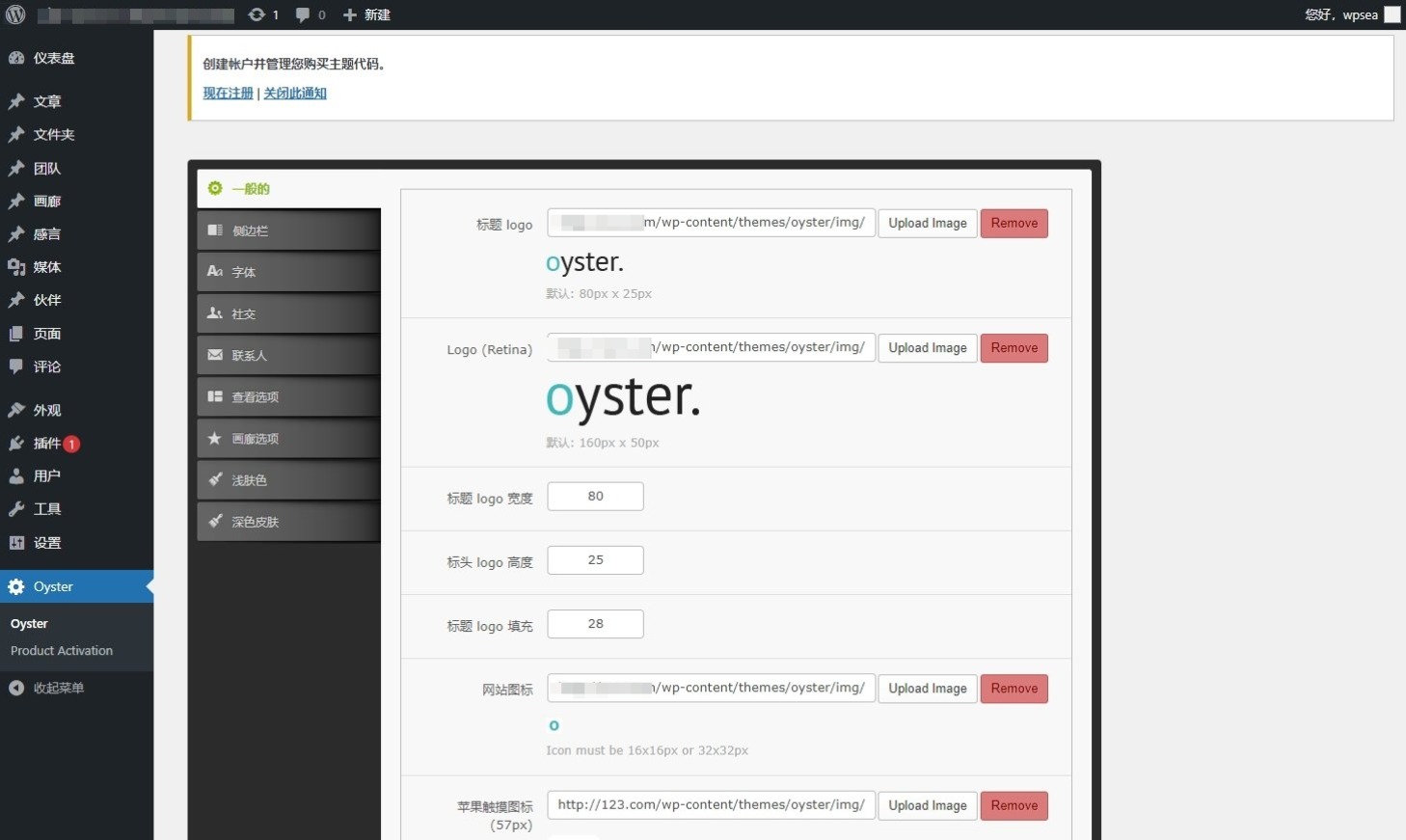Click Remove for 标题 logo
This screenshot has height=840, width=1406.
coord(1014,223)
